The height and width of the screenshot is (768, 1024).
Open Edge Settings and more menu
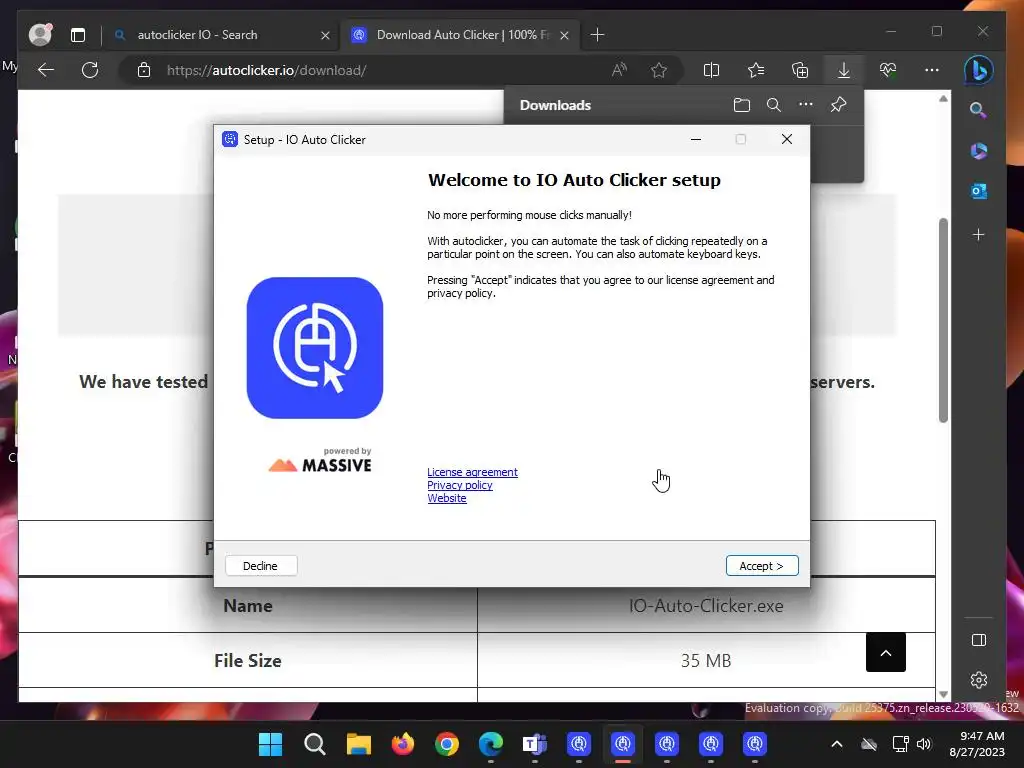[932, 70]
